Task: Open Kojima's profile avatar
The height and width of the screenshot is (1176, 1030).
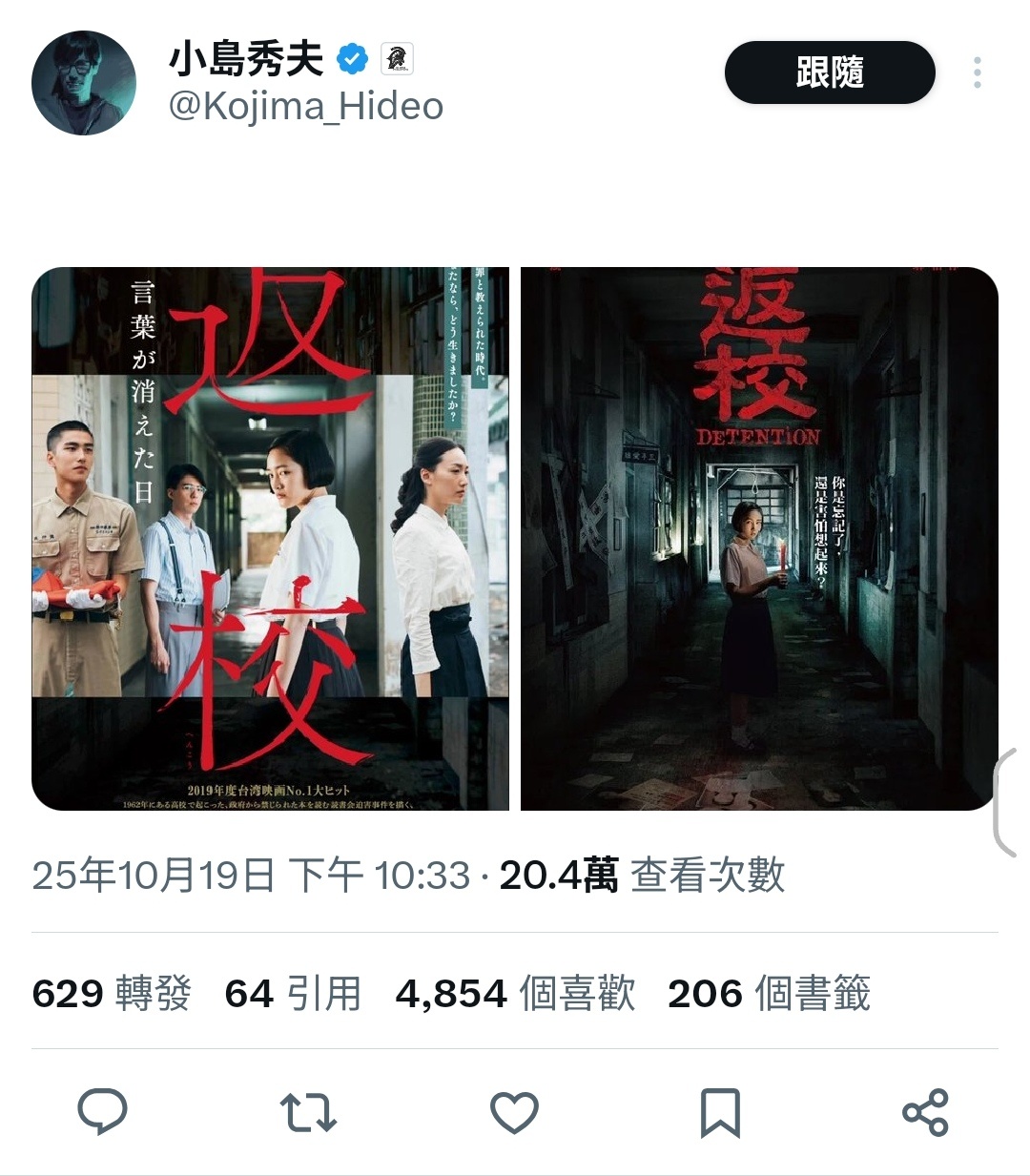Action: (x=84, y=83)
